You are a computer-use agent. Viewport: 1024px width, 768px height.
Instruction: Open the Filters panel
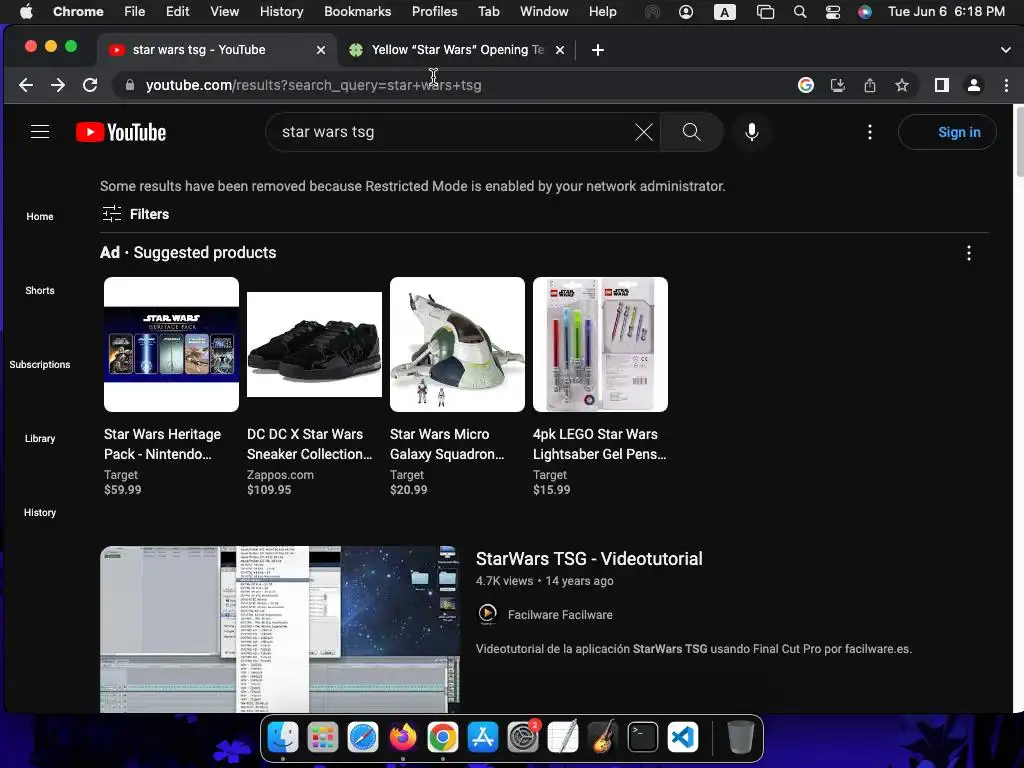[136, 214]
